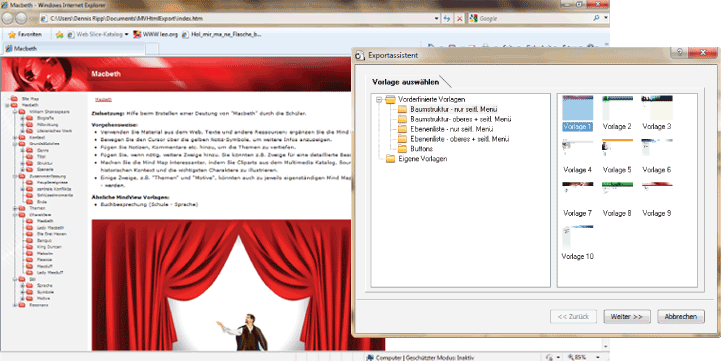Expand the Web Slice-Katalog dropdown arrow

point(126,34)
